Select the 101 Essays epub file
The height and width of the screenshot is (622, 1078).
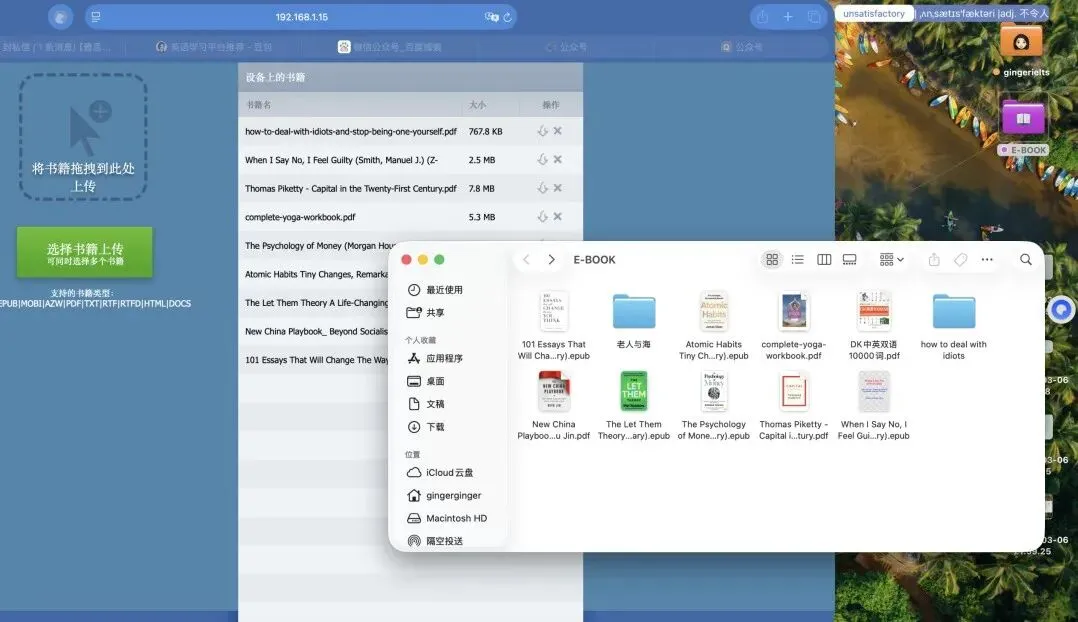click(x=553, y=325)
